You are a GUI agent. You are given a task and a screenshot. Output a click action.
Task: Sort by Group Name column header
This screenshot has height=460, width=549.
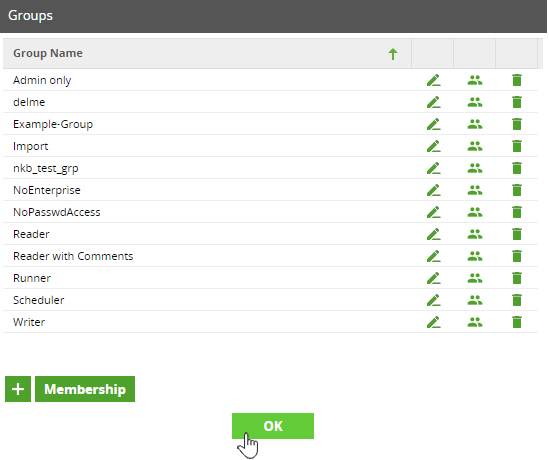coord(48,53)
